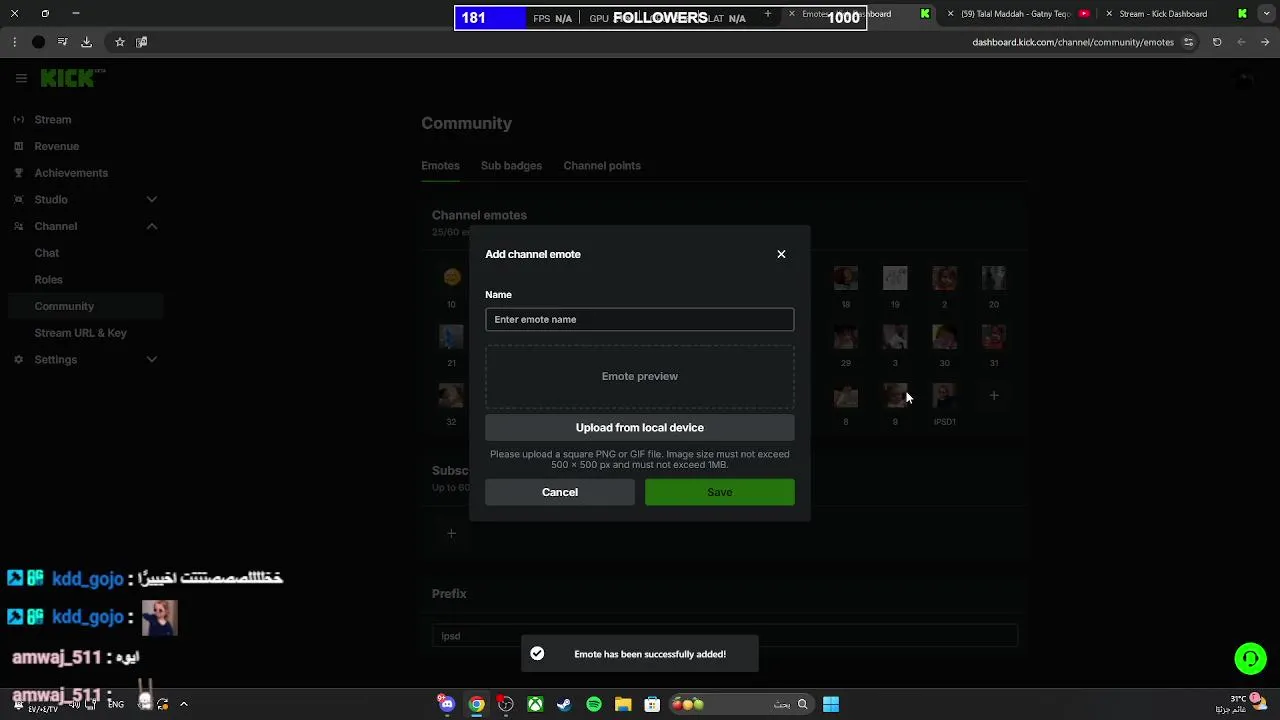Click the Settings gear icon

(x=18, y=359)
